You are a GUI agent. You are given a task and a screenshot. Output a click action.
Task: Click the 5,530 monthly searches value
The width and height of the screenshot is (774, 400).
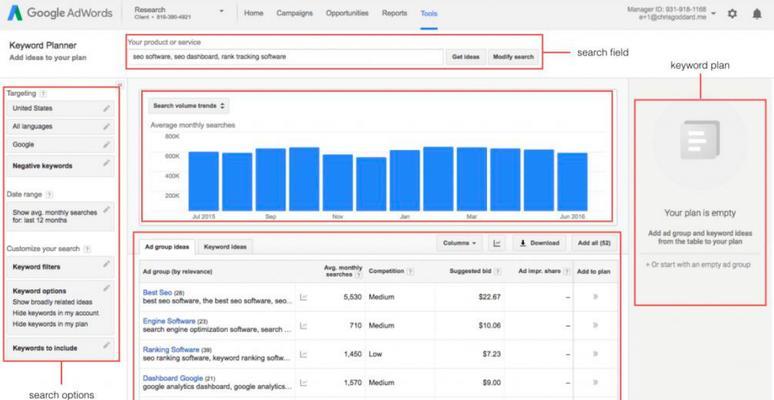[352, 297]
